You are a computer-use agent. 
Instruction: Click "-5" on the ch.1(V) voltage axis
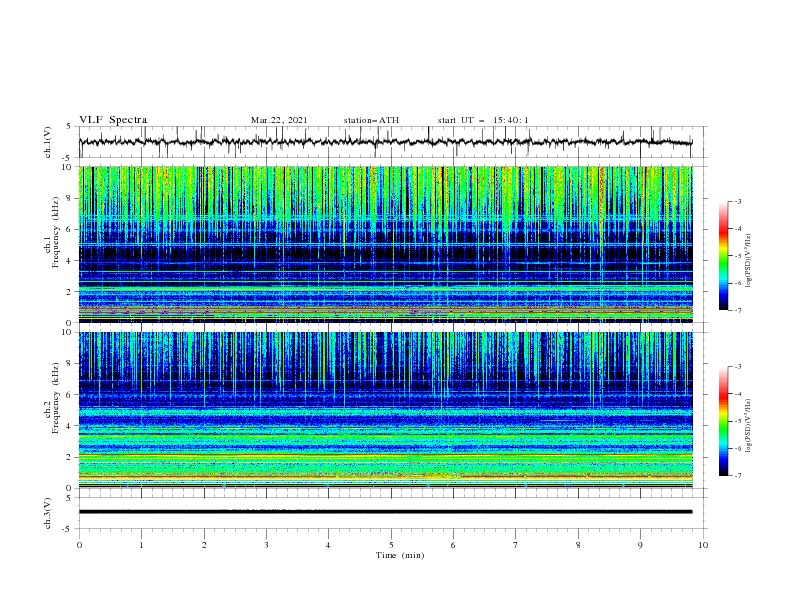point(67,158)
